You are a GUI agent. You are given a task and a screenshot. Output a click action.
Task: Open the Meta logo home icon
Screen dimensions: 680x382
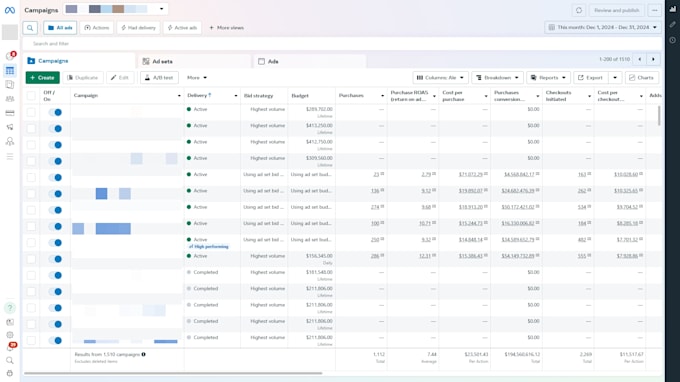pos(10,10)
